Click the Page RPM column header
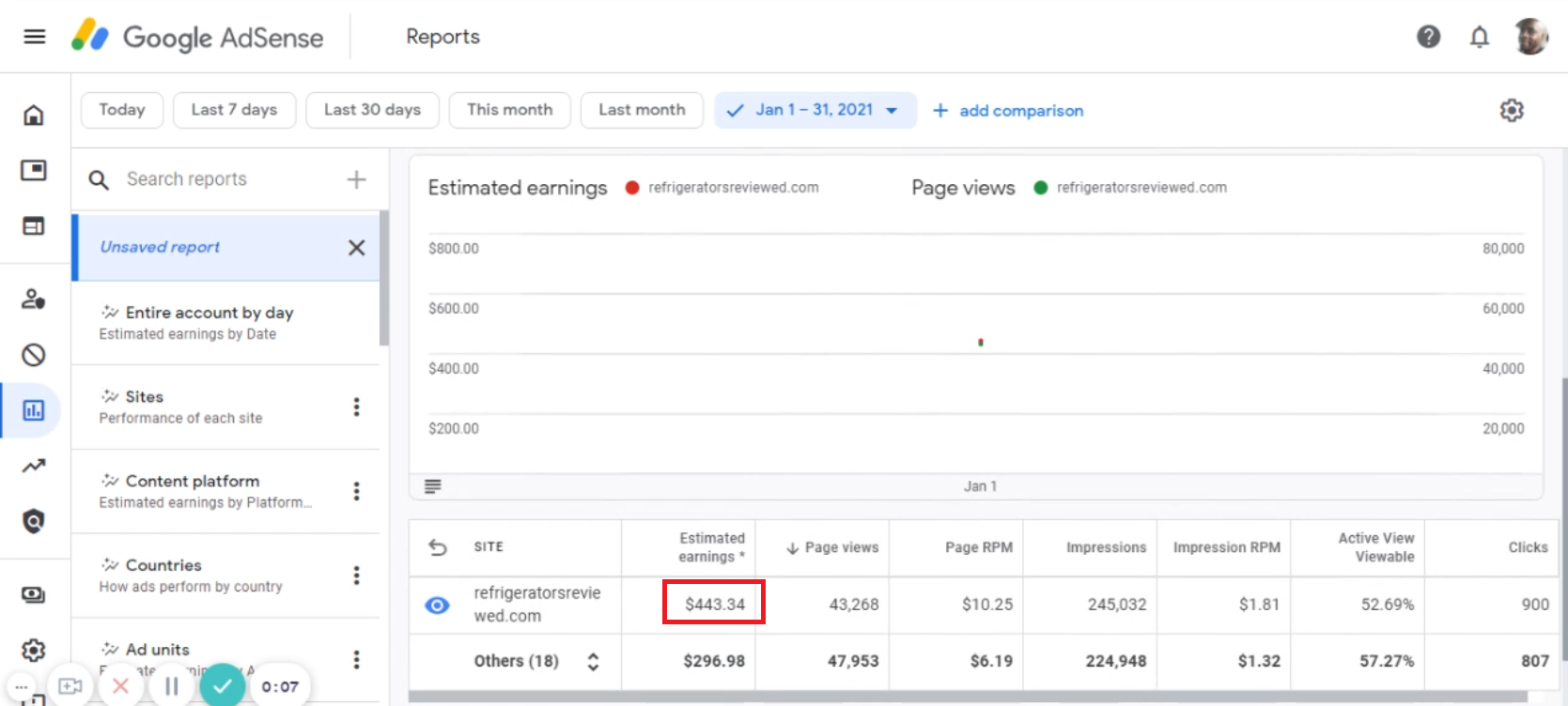The width and height of the screenshot is (1568, 706). 979,547
